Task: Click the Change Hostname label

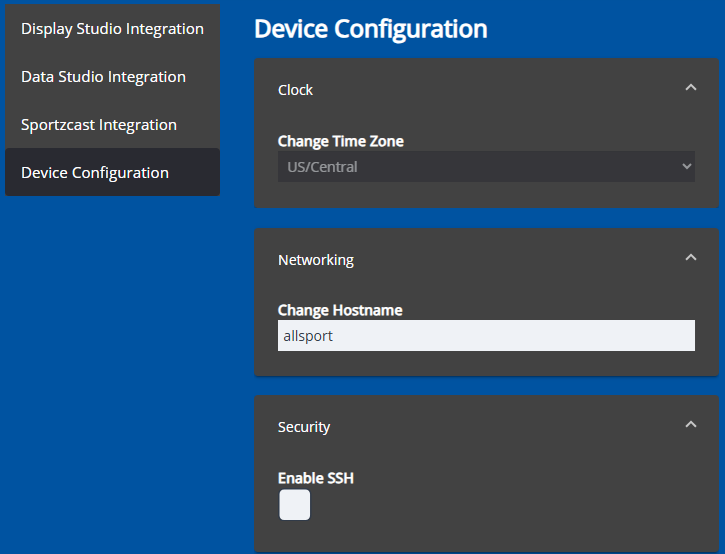Action: pyautogui.click(x=339, y=310)
